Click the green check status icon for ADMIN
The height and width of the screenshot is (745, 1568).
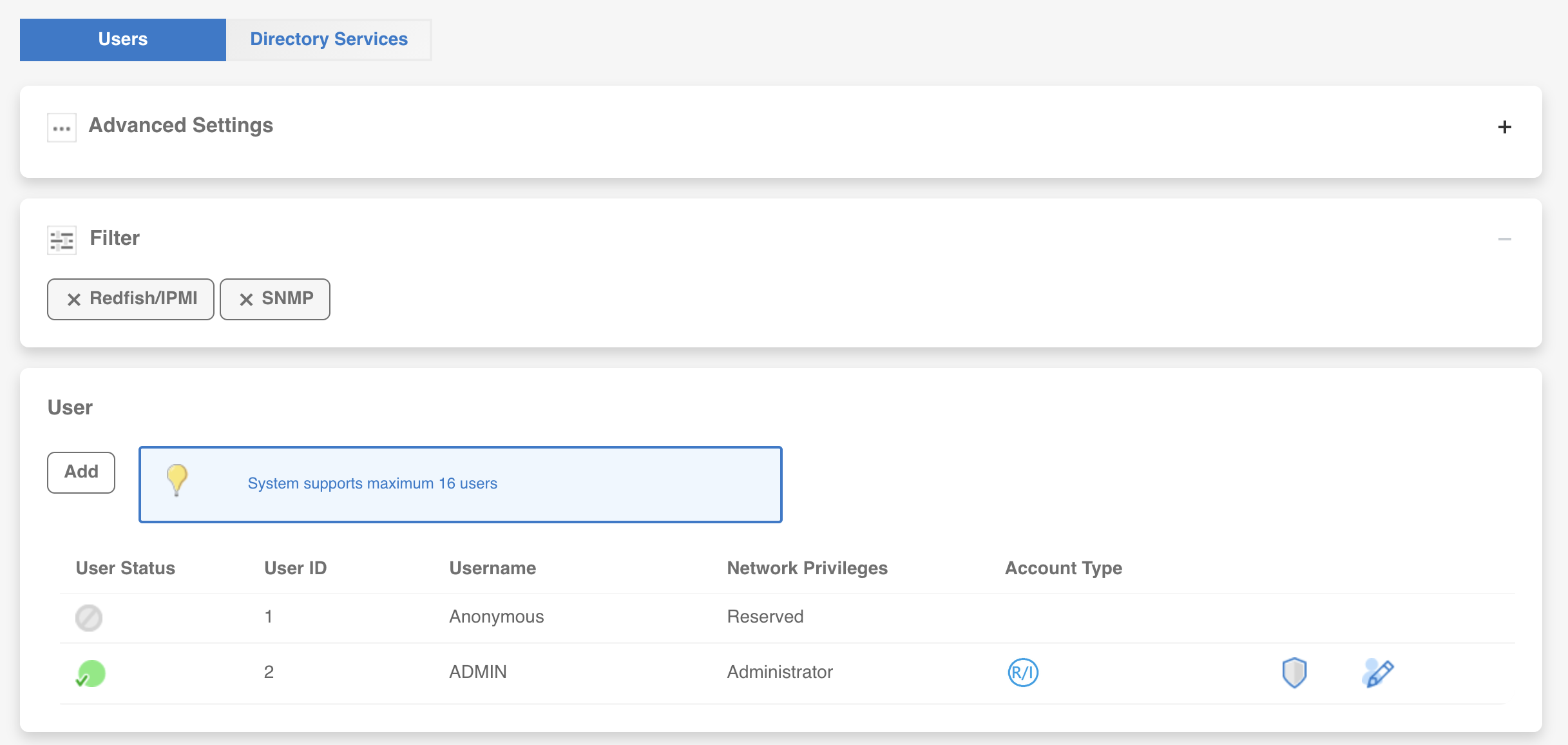(90, 672)
